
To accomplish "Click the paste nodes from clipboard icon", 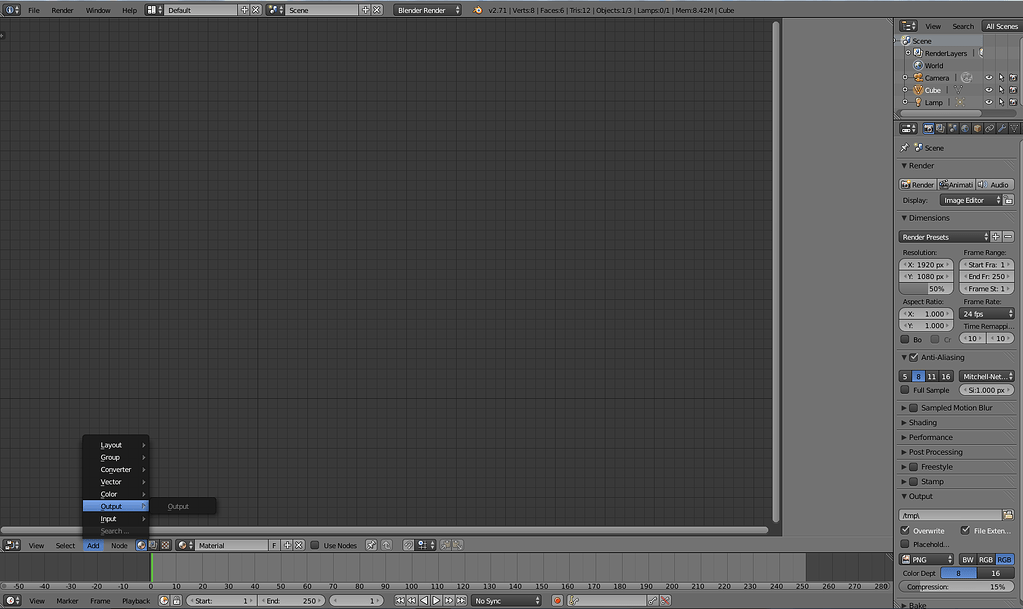I will 458,545.
